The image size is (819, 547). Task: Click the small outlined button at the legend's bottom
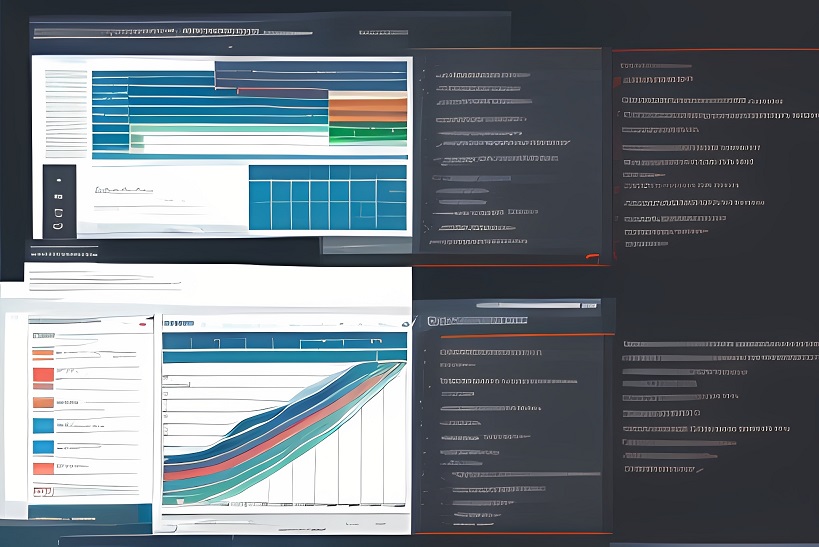point(42,491)
